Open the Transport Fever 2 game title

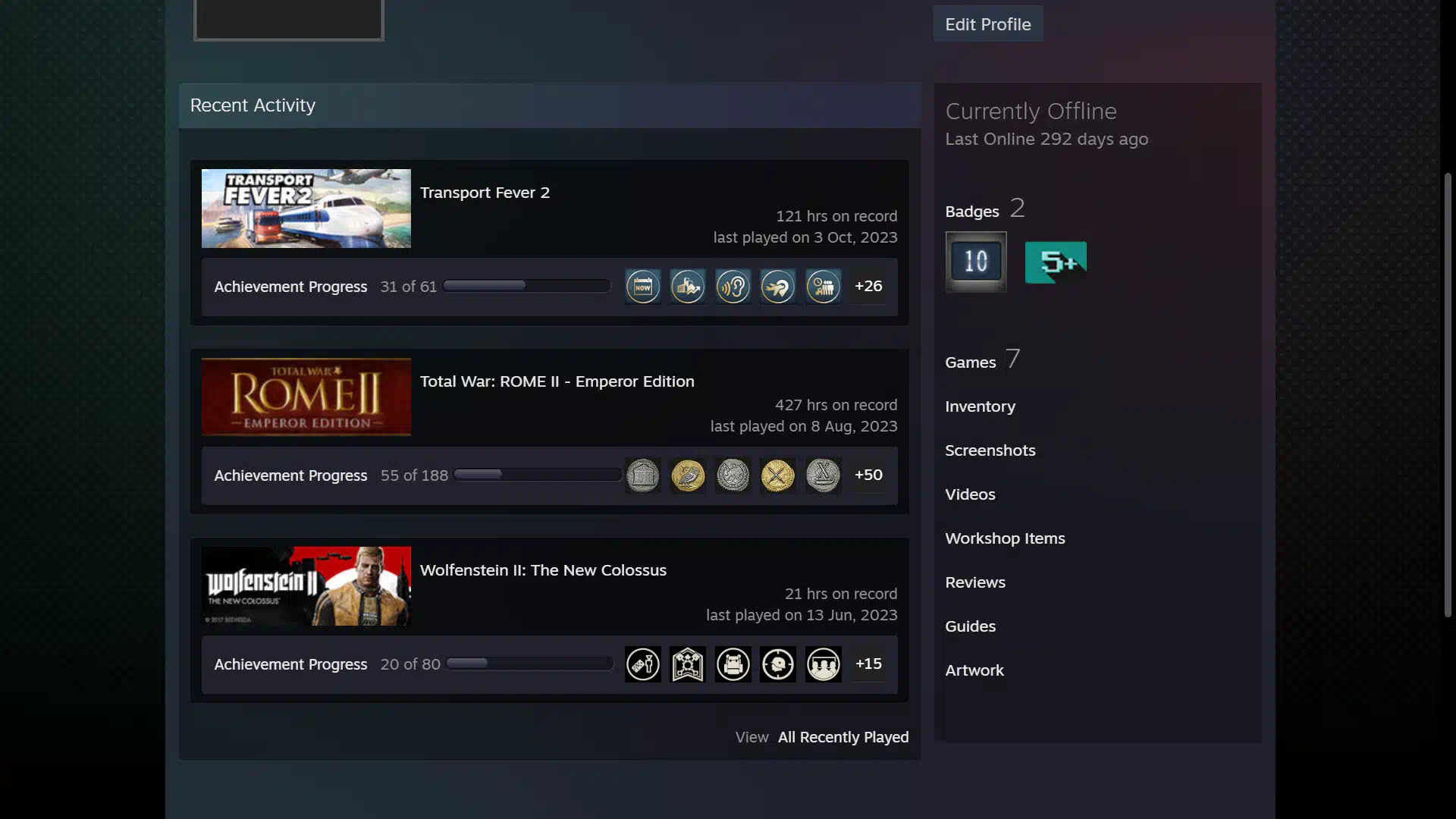485,193
